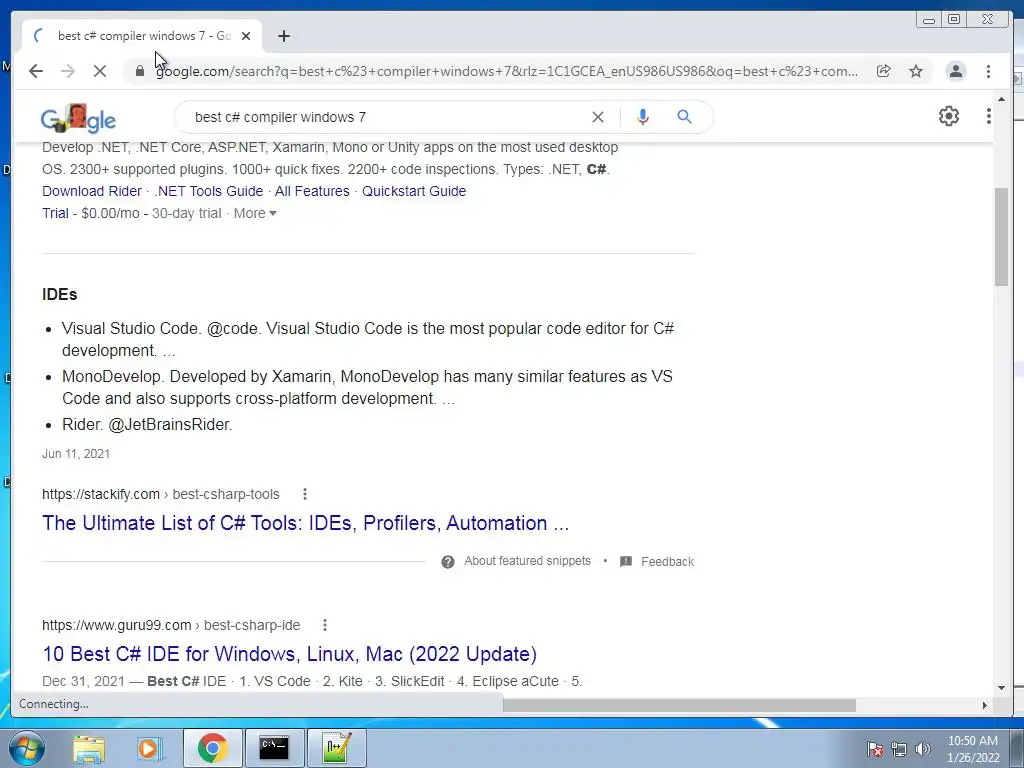Open the Google page three-dot menu
The height and width of the screenshot is (768, 1024).
[x=989, y=116]
